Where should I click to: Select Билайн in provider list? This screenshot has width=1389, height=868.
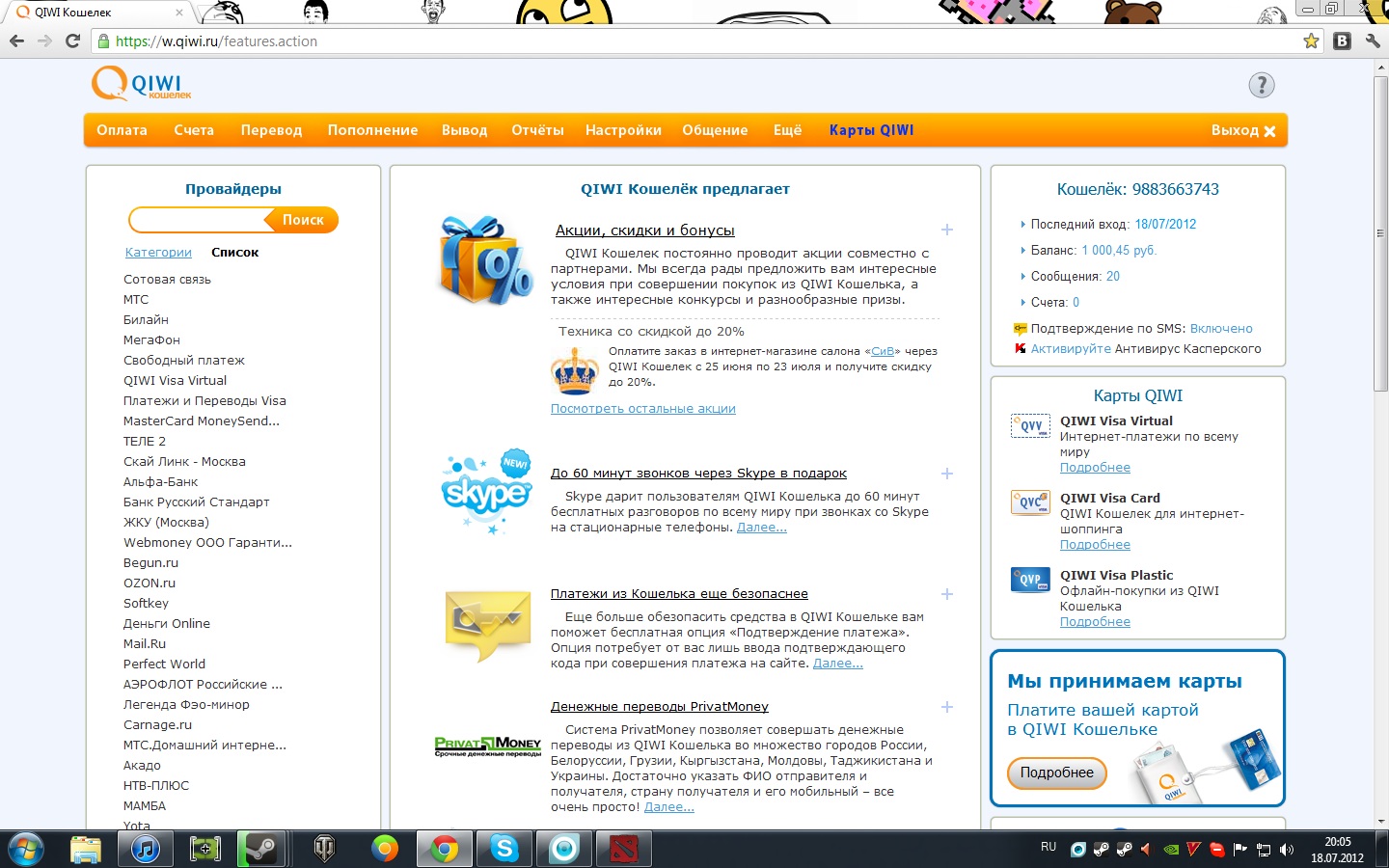[146, 320]
